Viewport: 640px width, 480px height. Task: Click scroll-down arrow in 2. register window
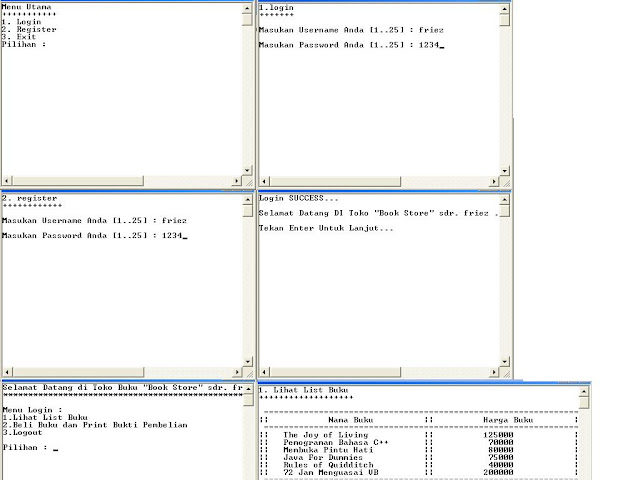coord(248,361)
